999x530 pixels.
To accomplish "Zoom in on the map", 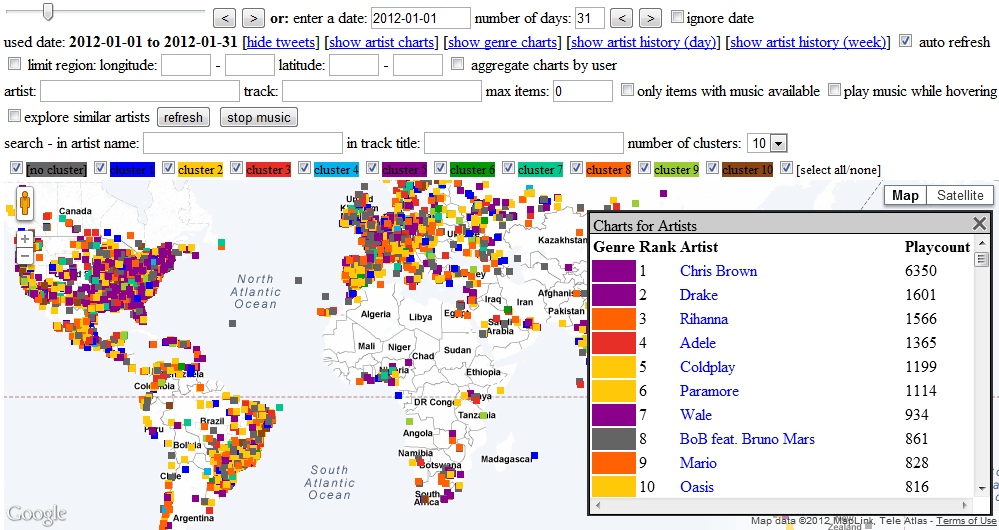I will 24,240.
